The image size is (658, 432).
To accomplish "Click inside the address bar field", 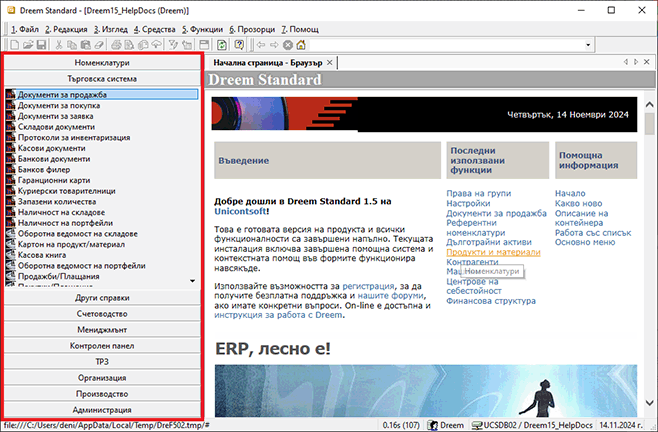I will (x=446, y=45).
